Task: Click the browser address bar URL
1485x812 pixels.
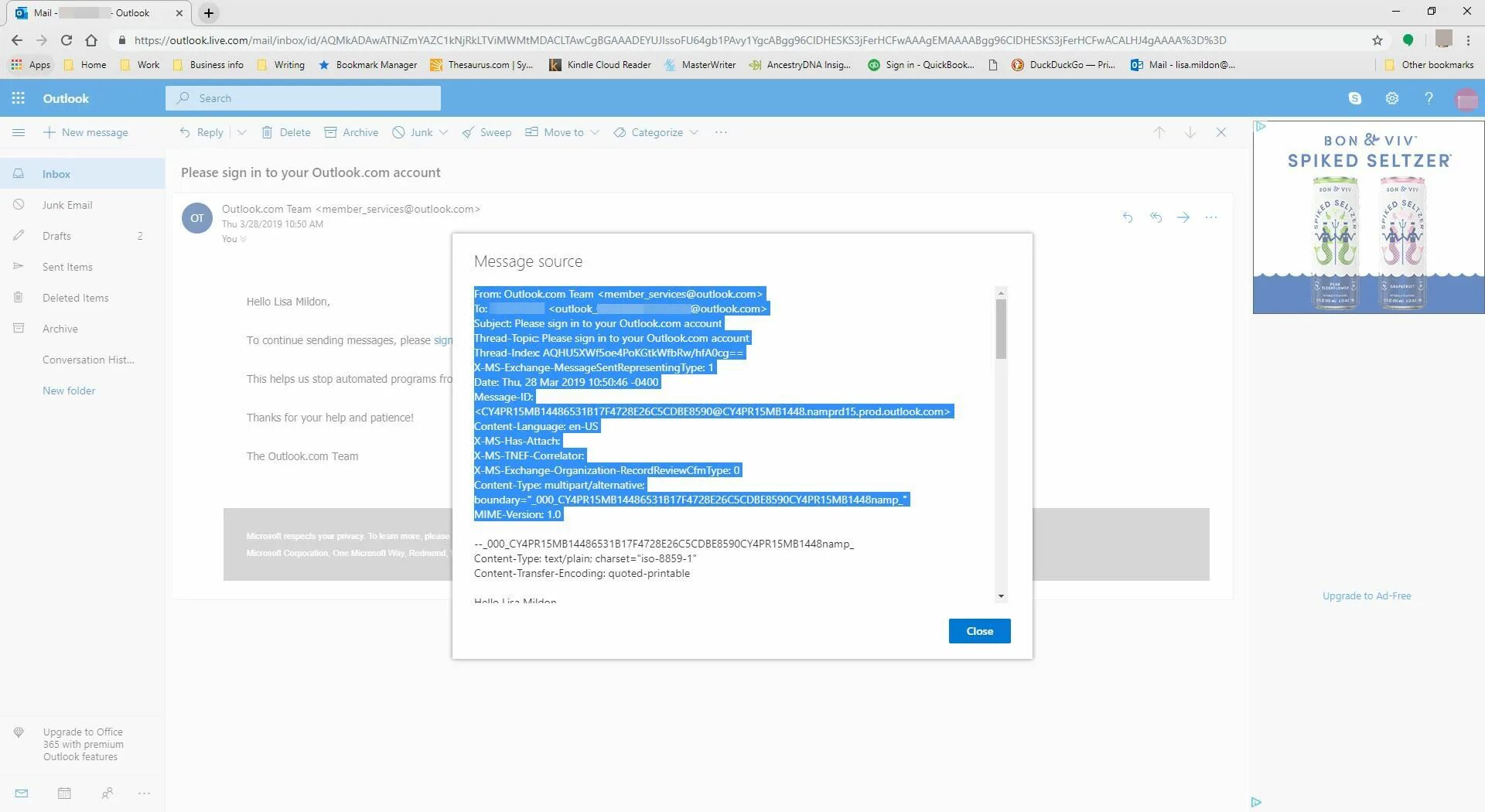Action: point(680,40)
